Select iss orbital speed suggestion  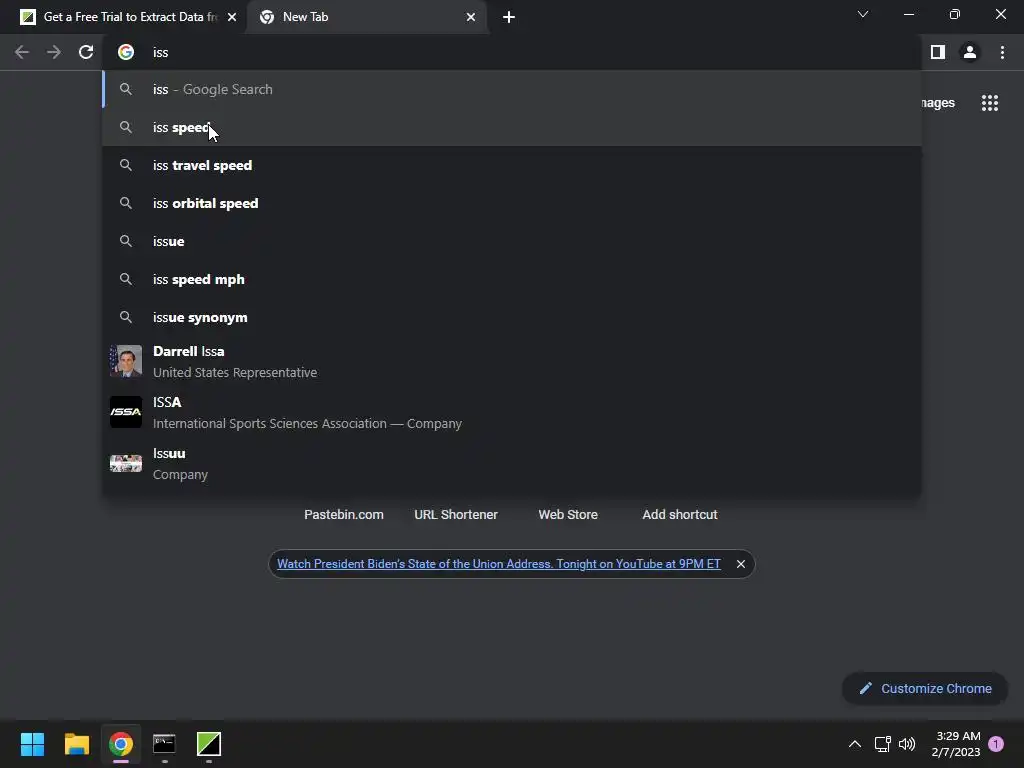point(512,203)
